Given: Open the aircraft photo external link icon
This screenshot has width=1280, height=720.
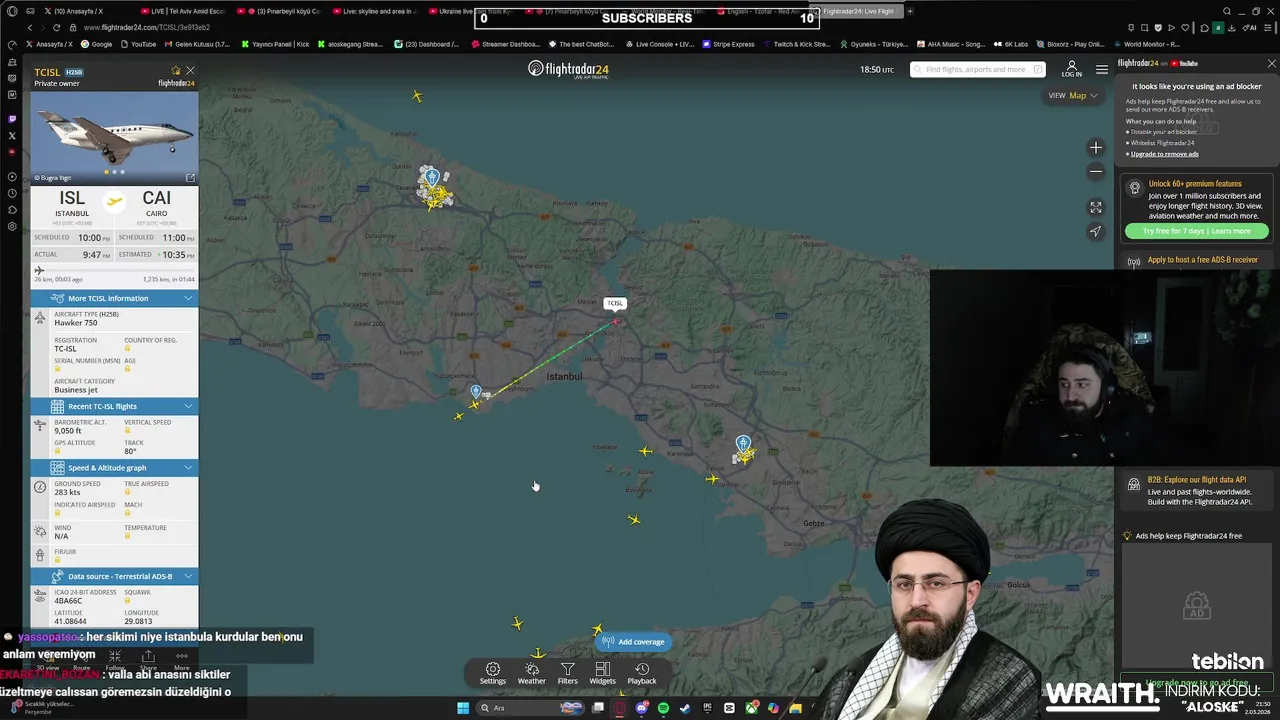Looking at the screenshot, I should click(190, 178).
